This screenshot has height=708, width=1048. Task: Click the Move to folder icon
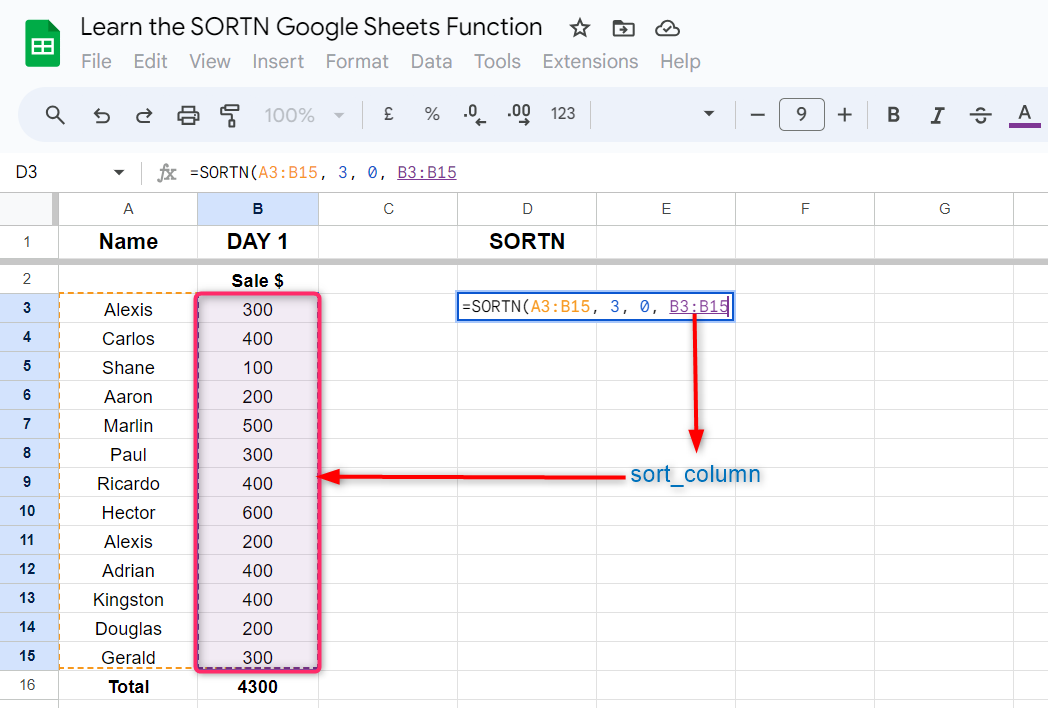[623, 28]
